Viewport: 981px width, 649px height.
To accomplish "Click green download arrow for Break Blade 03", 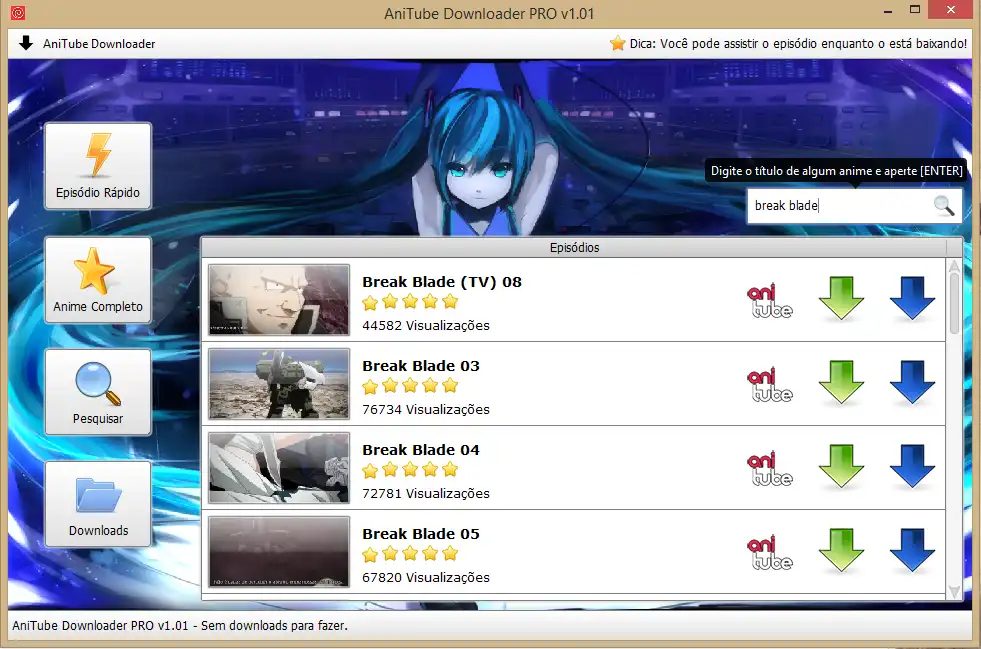I will (841, 382).
